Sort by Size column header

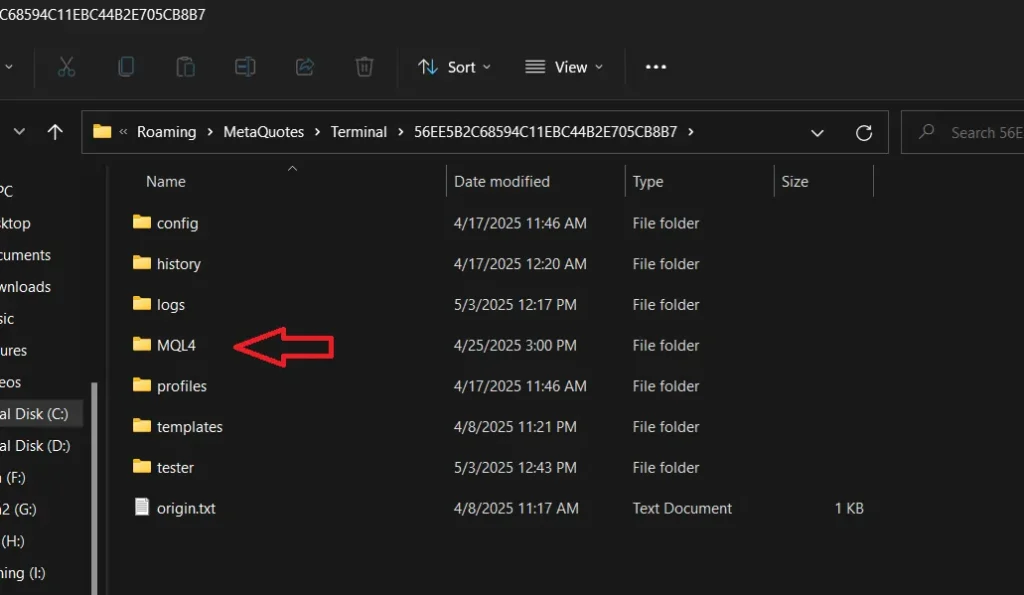[795, 182]
